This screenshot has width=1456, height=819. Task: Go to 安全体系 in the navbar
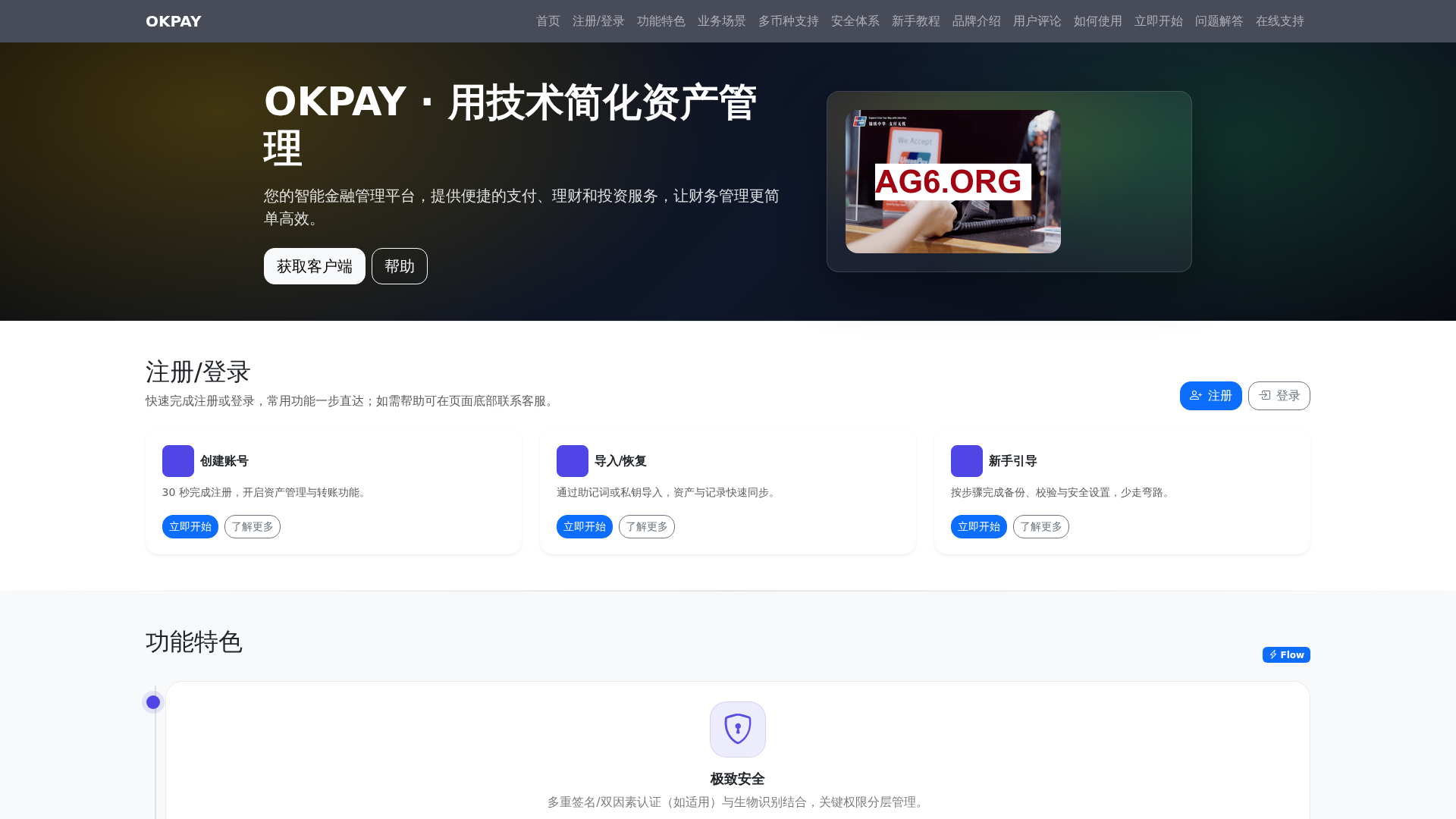point(855,21)
